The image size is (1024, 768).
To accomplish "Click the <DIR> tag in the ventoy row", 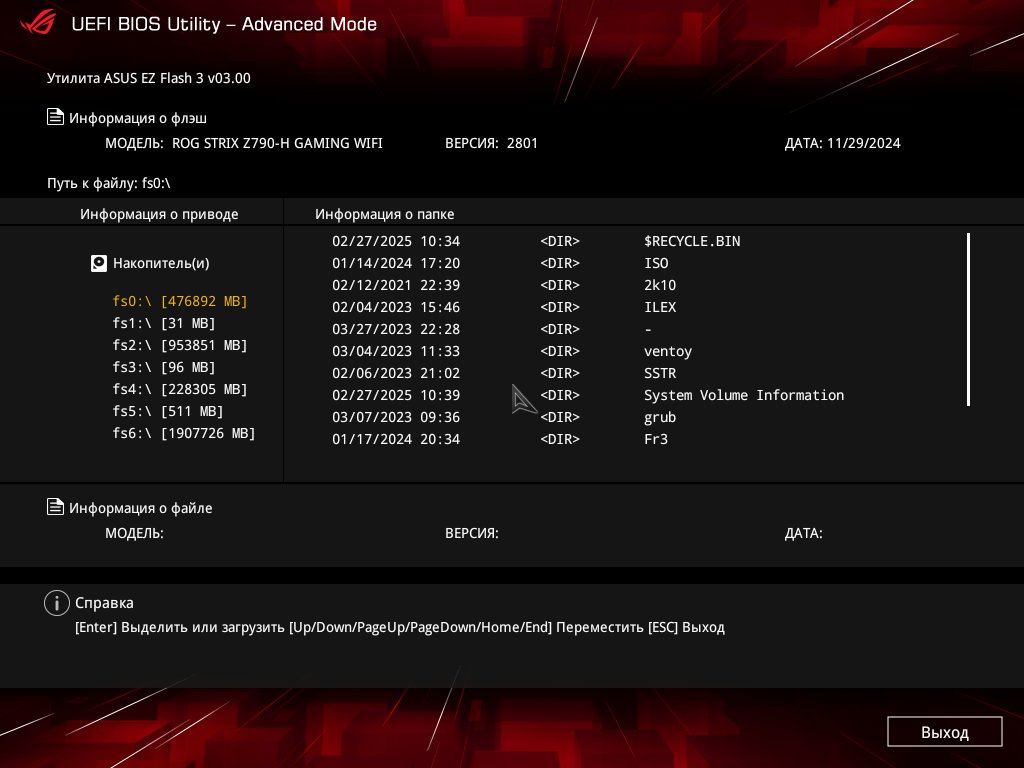I will point(560,351).
